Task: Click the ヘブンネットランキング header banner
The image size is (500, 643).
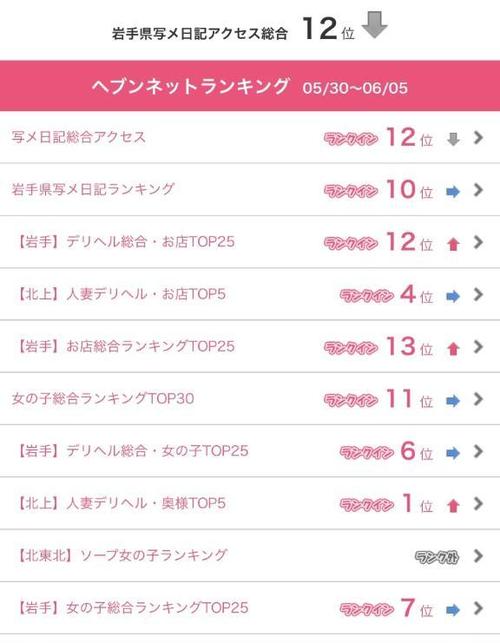Action: pos(250,86)
